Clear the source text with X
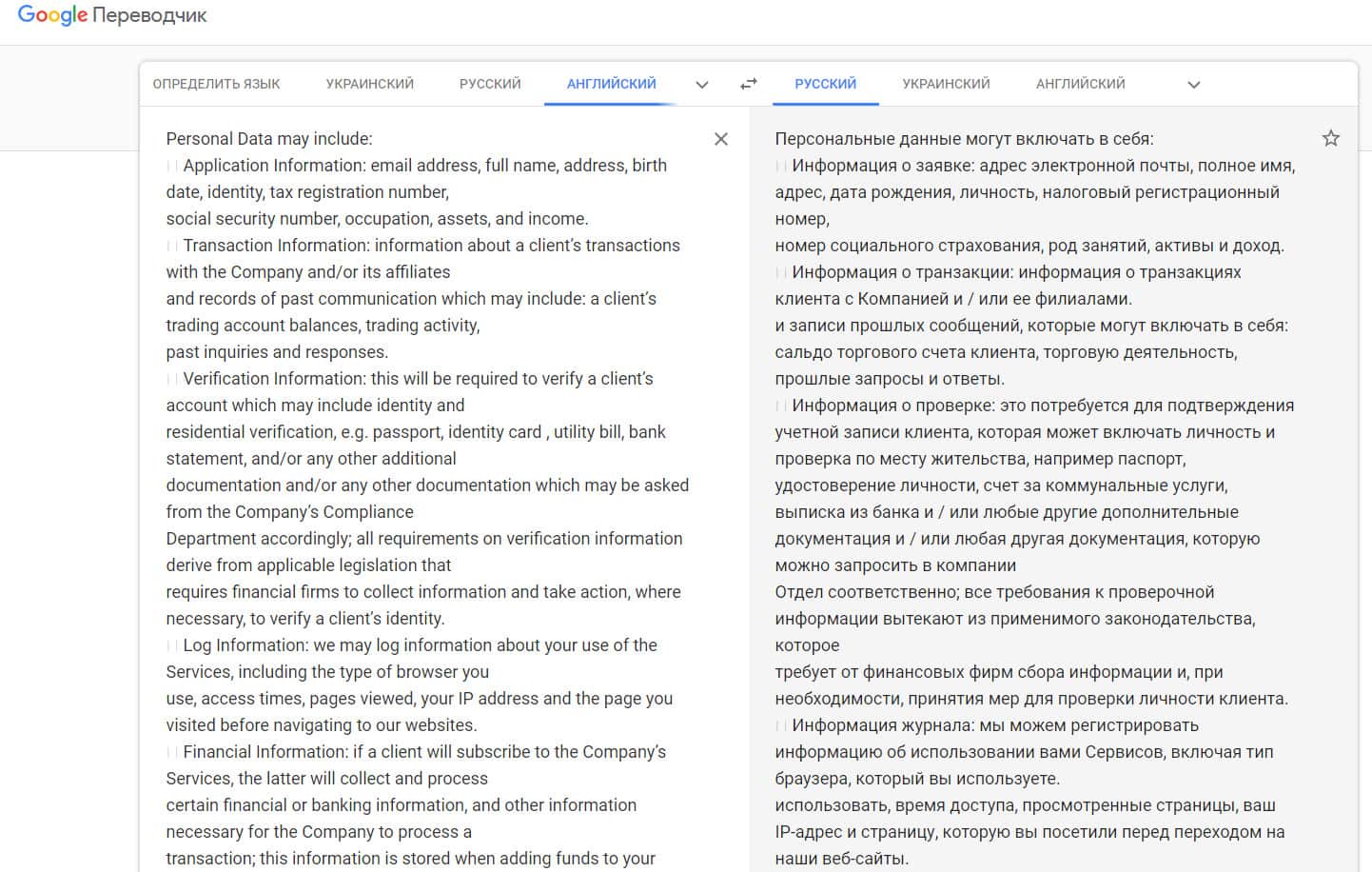This screenshot has height=872, width=1372. [x=721, y=139]
